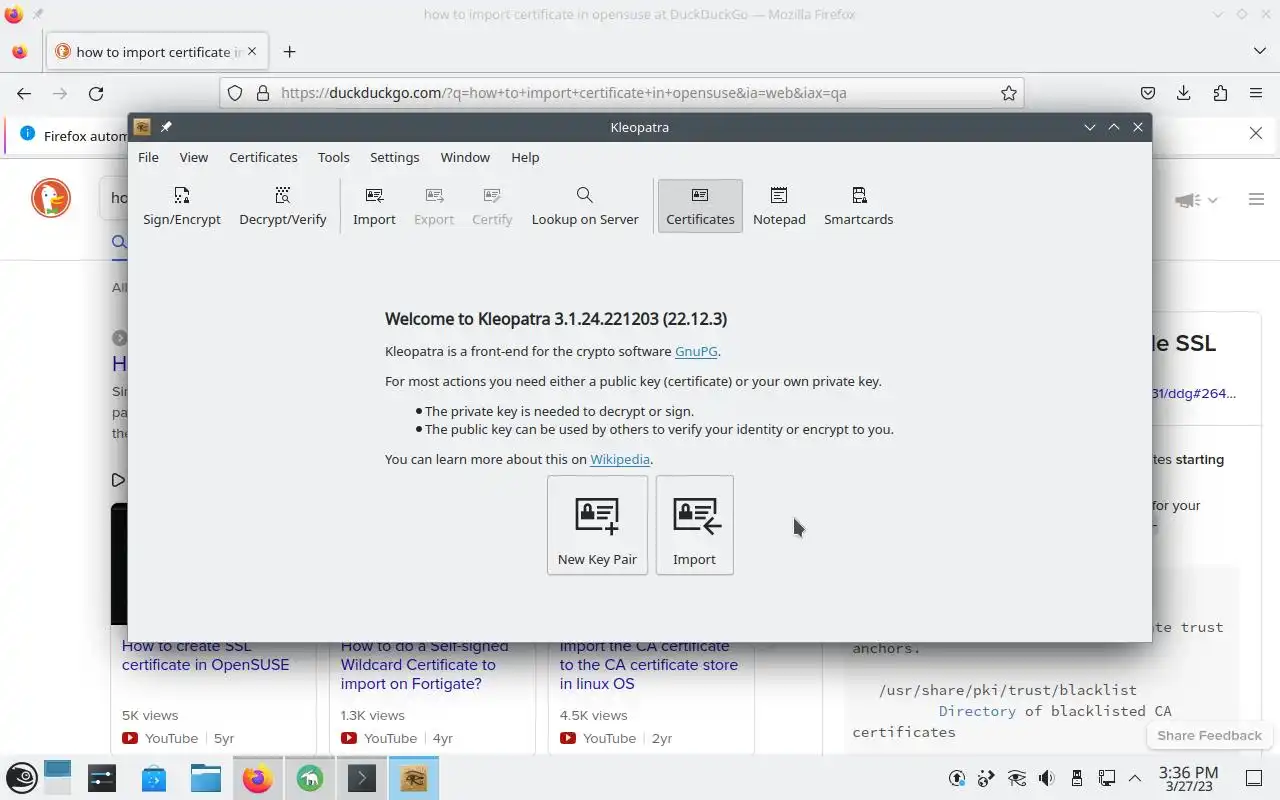Open Firefox Pocket save icon

pos(1148,93)
